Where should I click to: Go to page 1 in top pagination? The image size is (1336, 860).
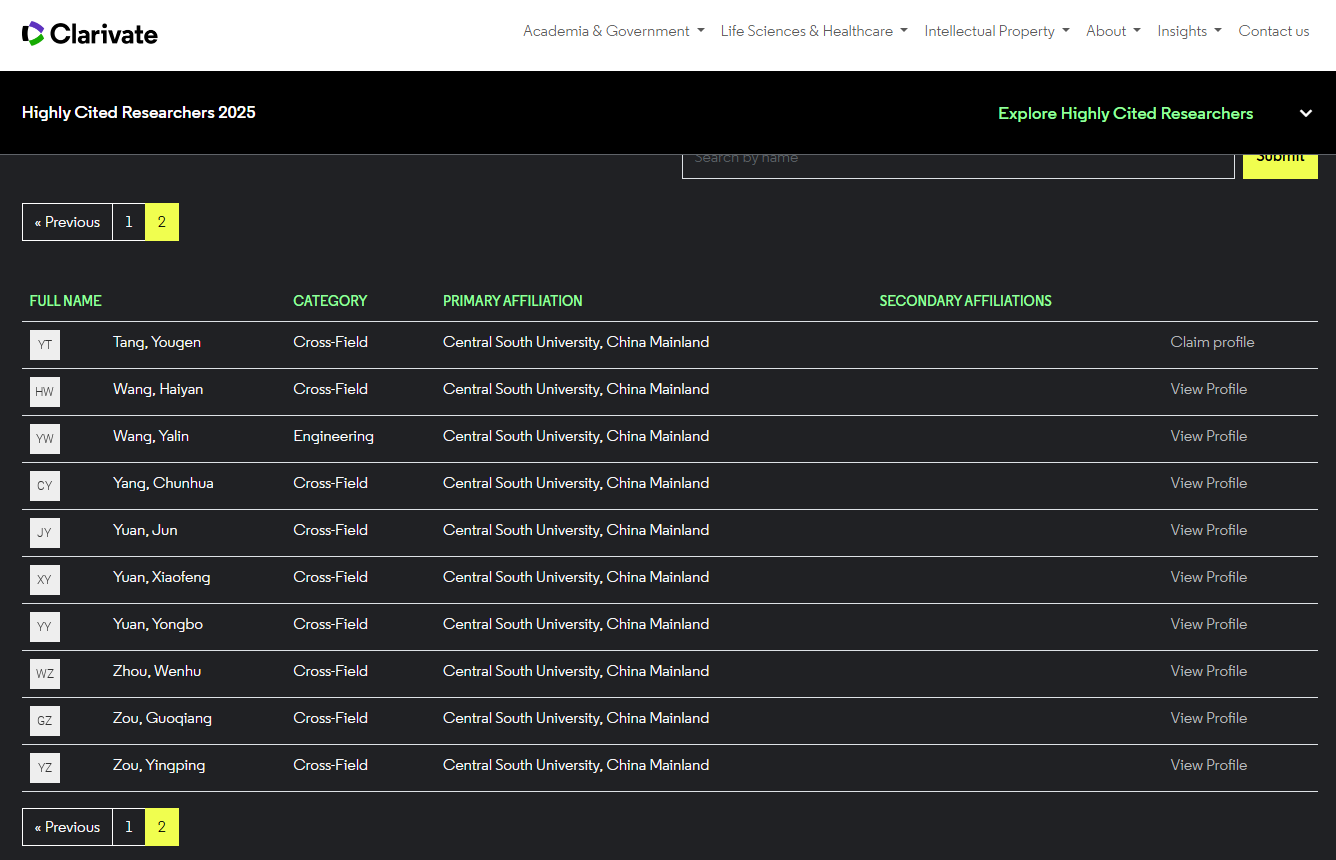click(x=129, y=222)
